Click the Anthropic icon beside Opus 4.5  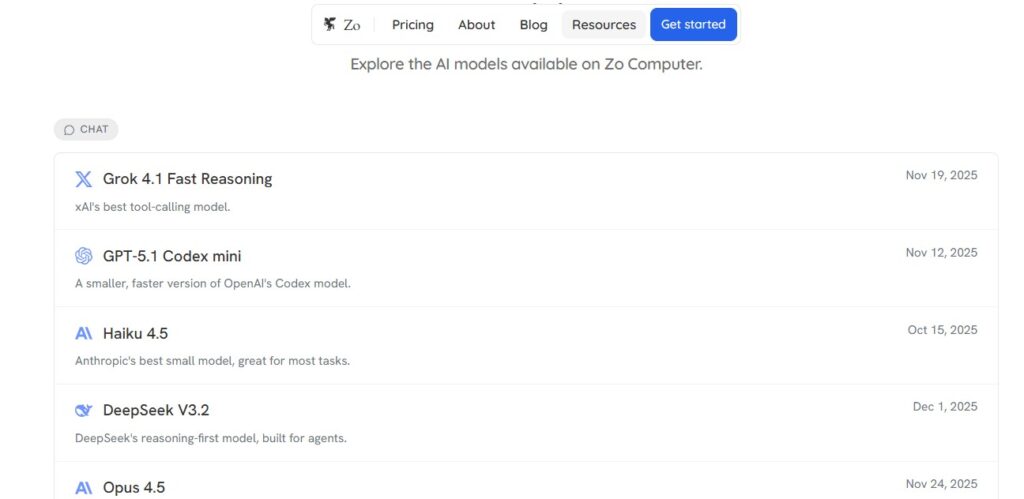point(84,488)
